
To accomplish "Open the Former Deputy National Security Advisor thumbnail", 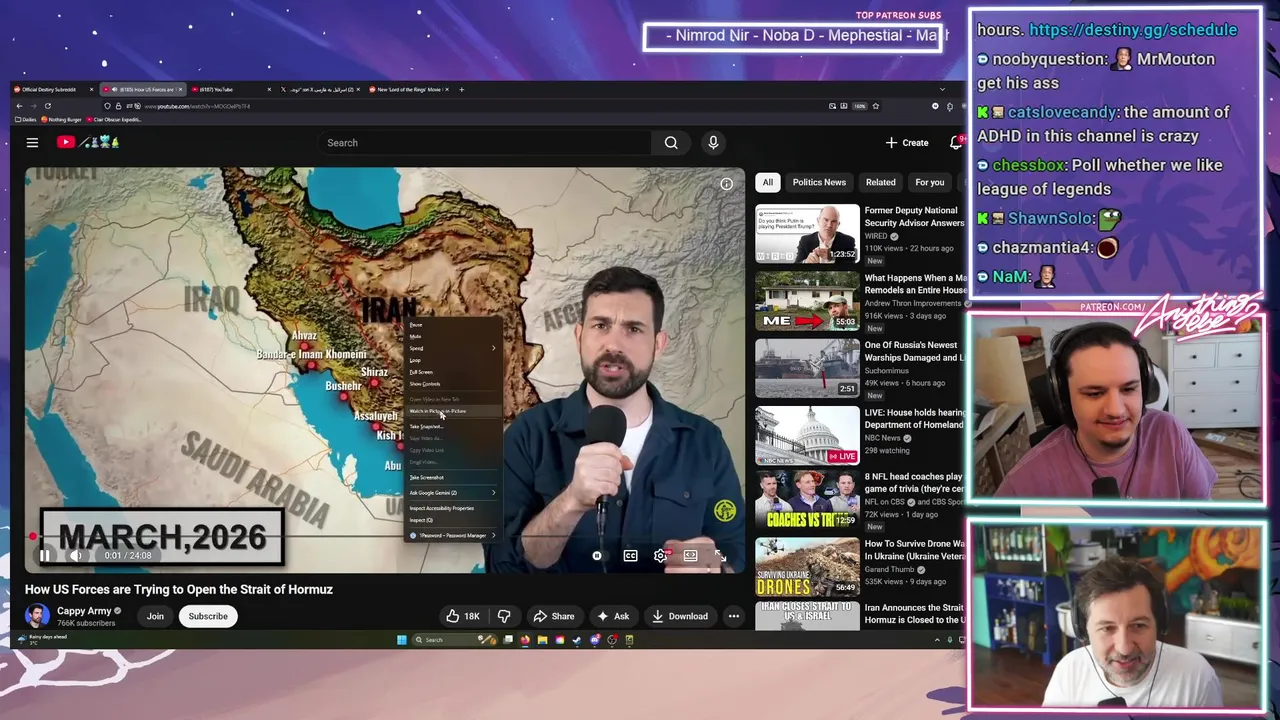I will pyautogui.click(x=807, y=233).
